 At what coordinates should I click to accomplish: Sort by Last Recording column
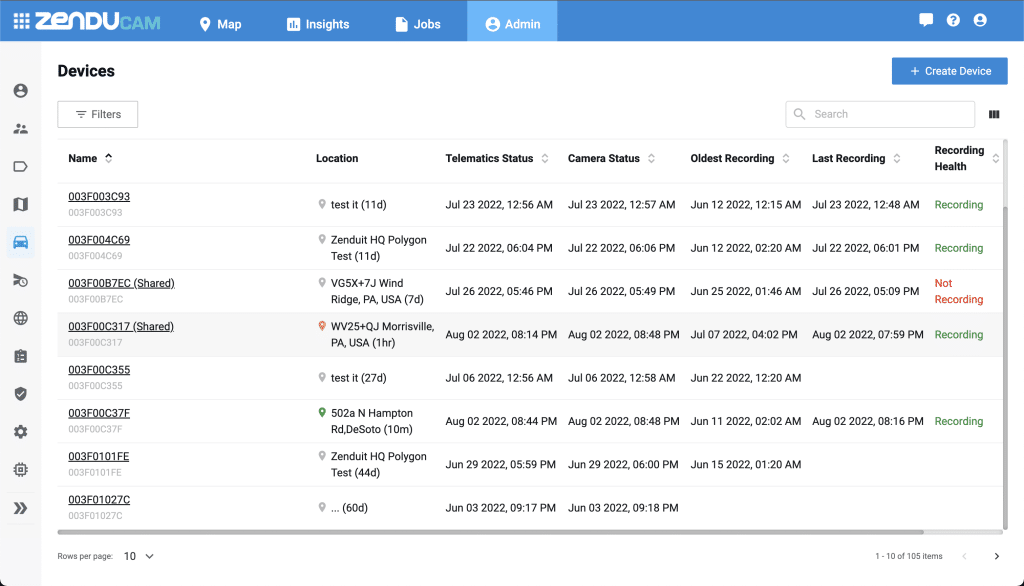point(897,158)
